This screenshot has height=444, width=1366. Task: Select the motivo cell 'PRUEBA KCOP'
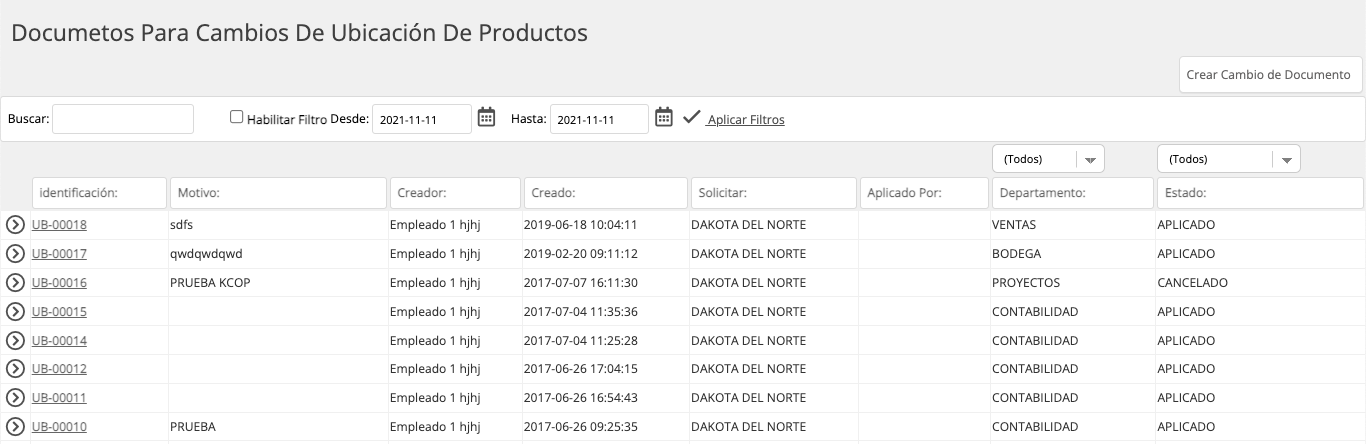pyautogui.click(x=210, y=283)
